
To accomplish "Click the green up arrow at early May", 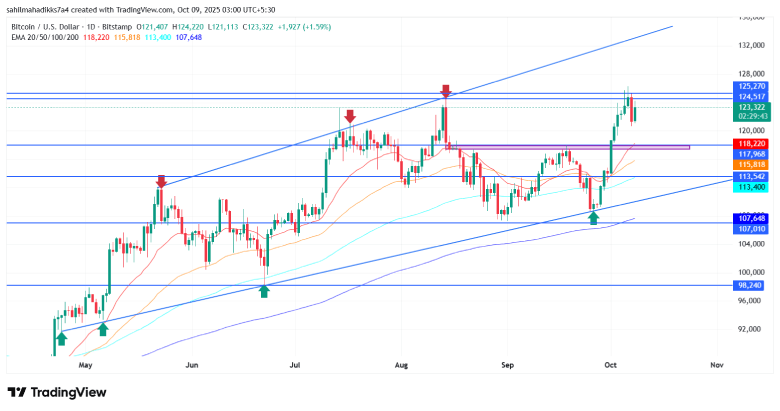I will point(102,328).
